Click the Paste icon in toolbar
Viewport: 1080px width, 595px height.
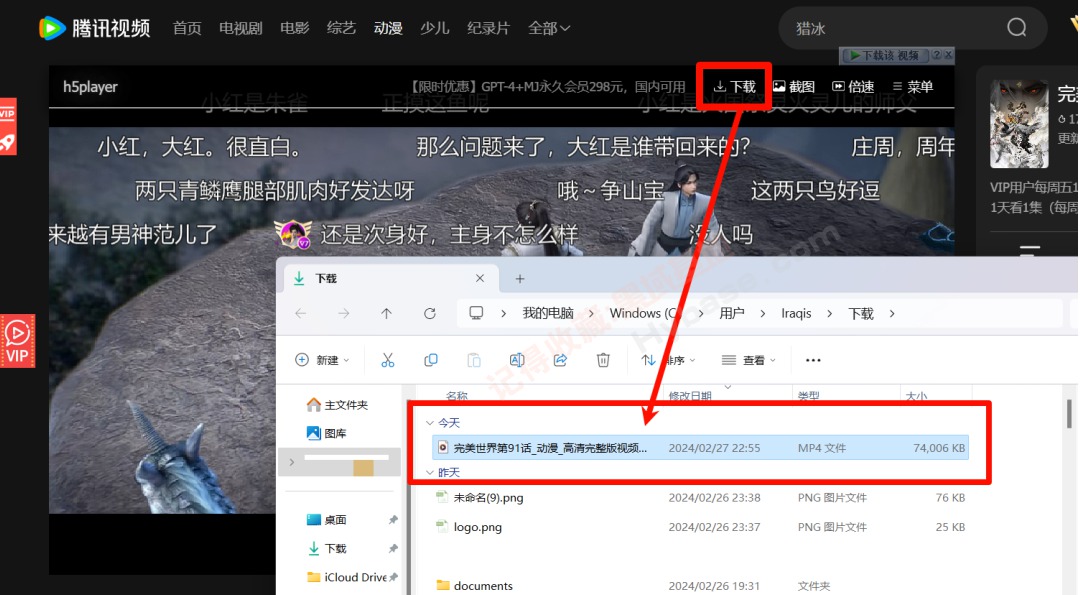[x=474, y=359]
